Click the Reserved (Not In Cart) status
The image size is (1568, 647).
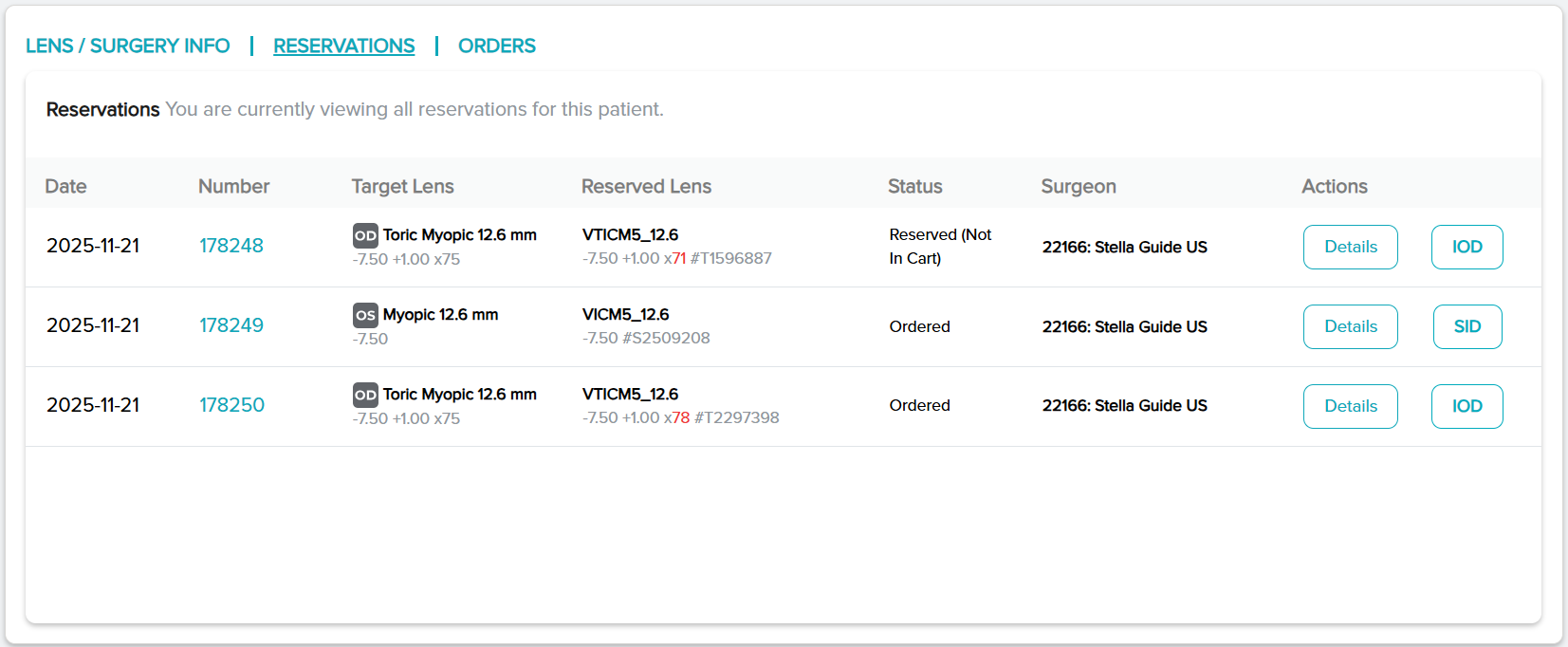[x=939, y=246]
